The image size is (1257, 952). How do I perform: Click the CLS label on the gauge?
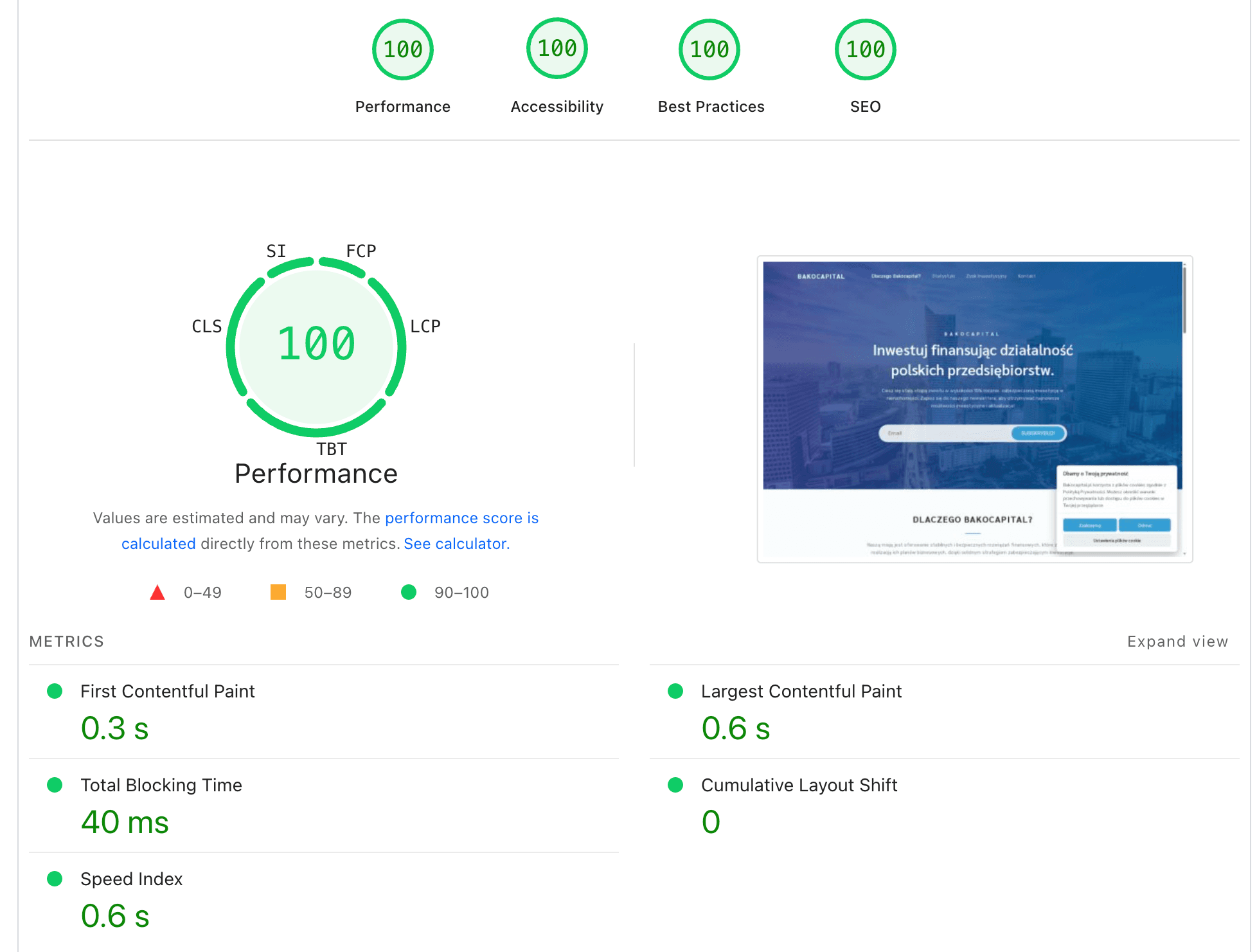click(207, 326)
